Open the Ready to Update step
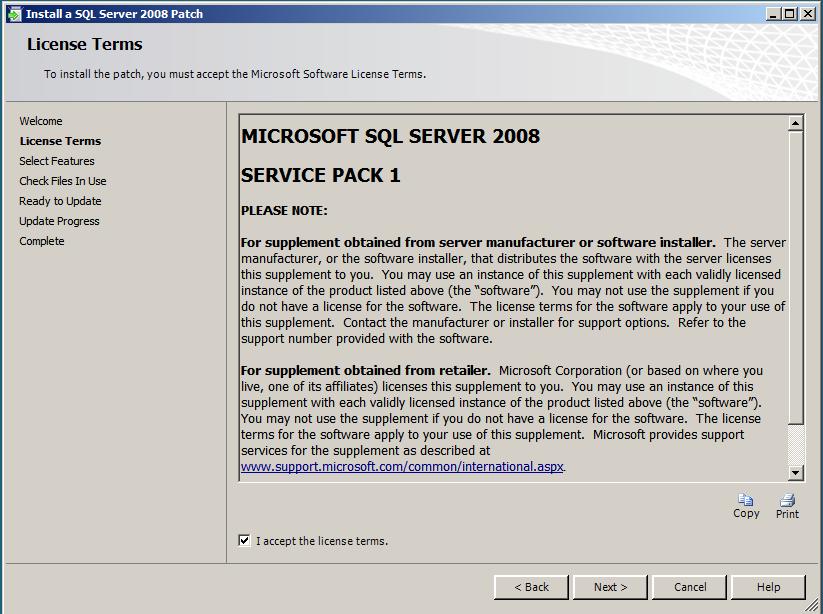823x614 pixels. click(62, 200)
